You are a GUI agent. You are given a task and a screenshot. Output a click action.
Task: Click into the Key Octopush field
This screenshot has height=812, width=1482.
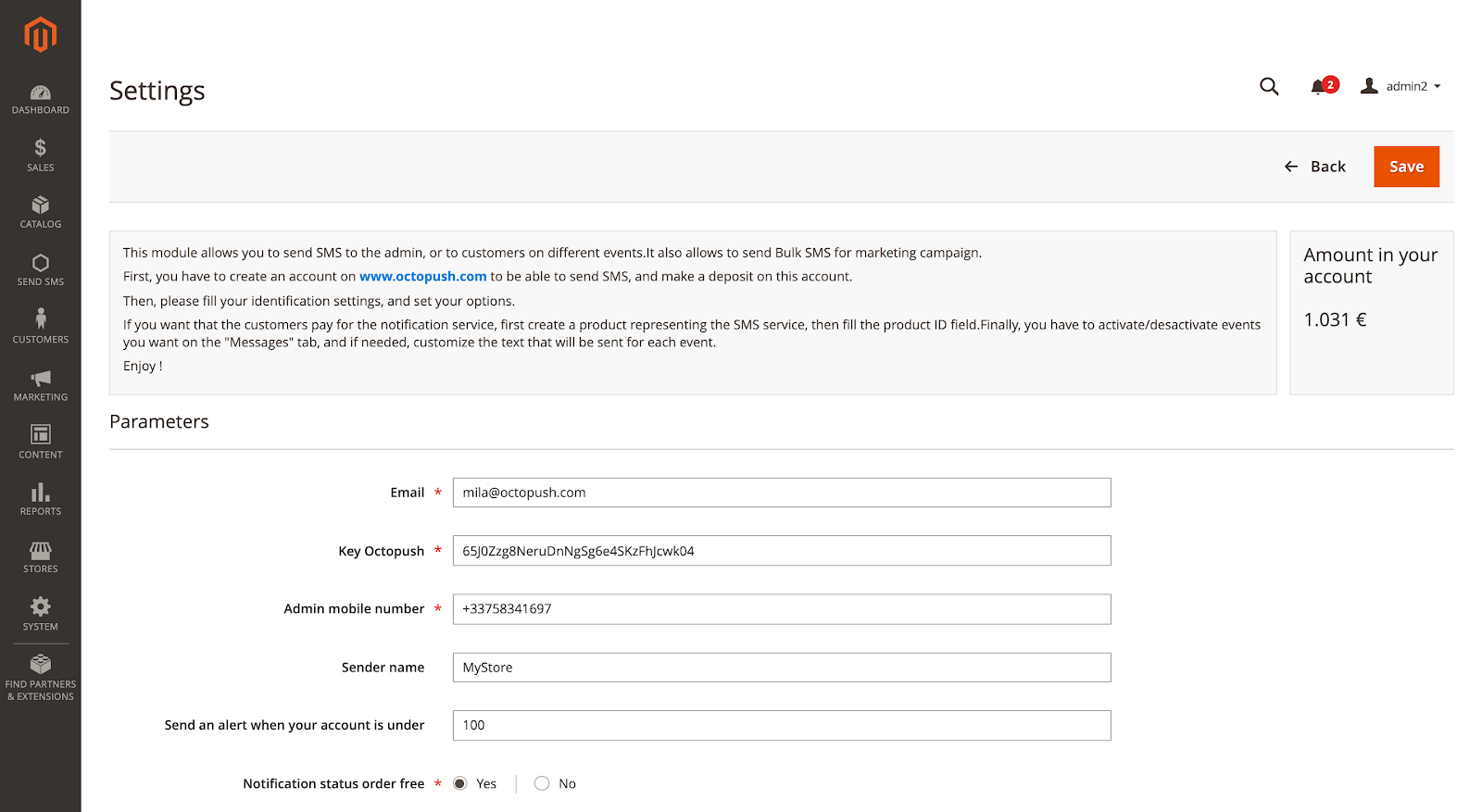tap(781, 551)
